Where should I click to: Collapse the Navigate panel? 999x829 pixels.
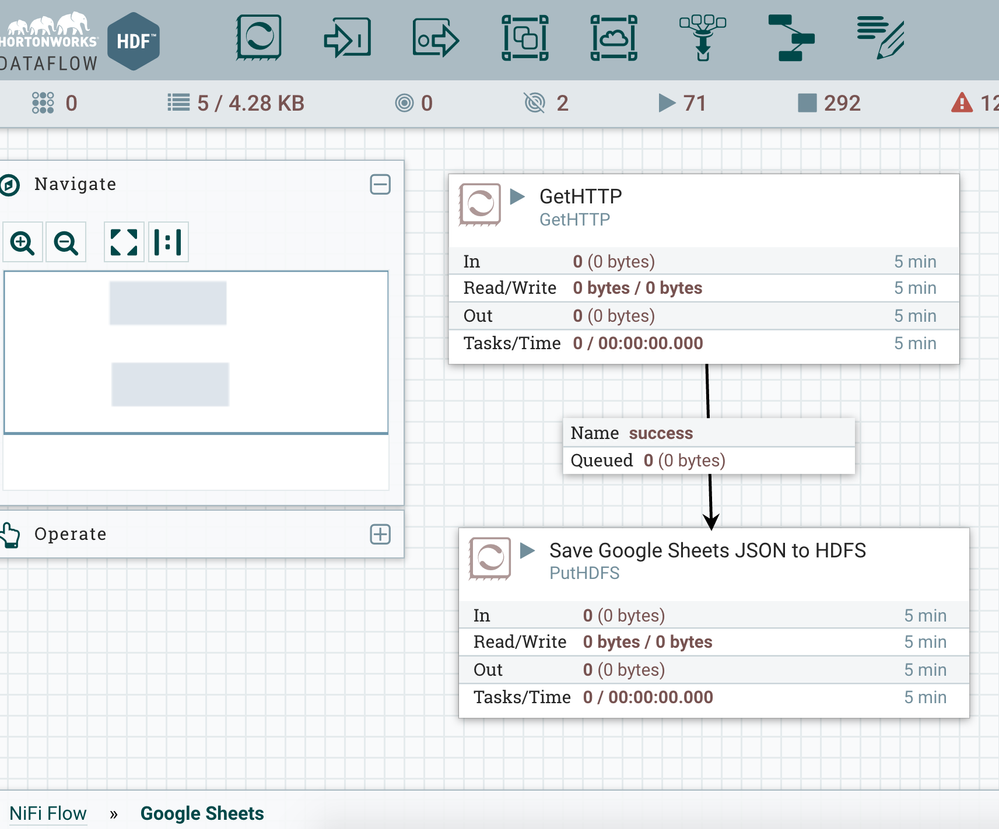[x=380, y=184]
